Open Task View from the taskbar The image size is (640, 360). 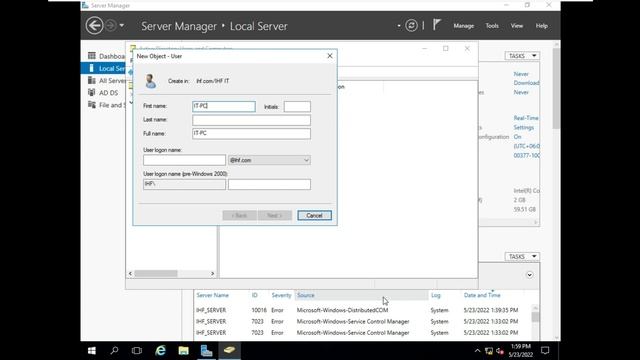click(137, 351)
